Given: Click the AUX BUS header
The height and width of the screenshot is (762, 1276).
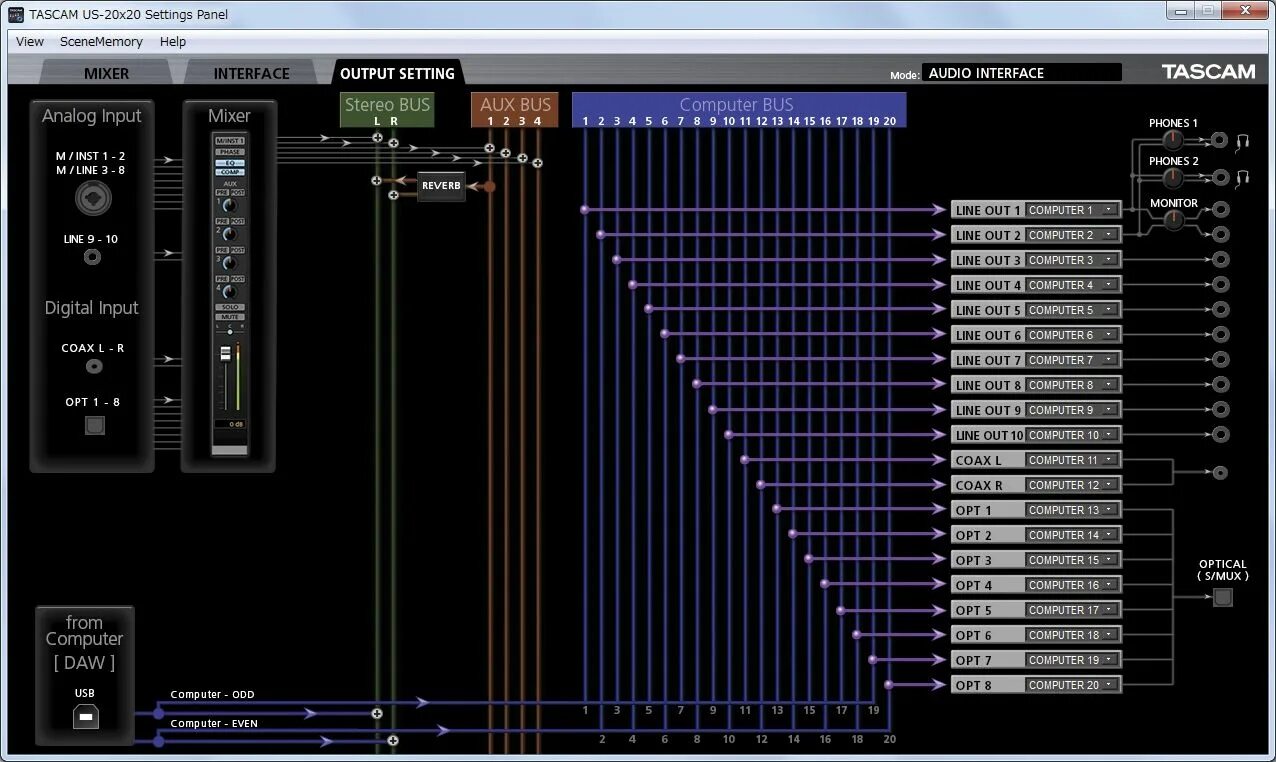Looking at the screenshot, I should [x=515, y=110].
